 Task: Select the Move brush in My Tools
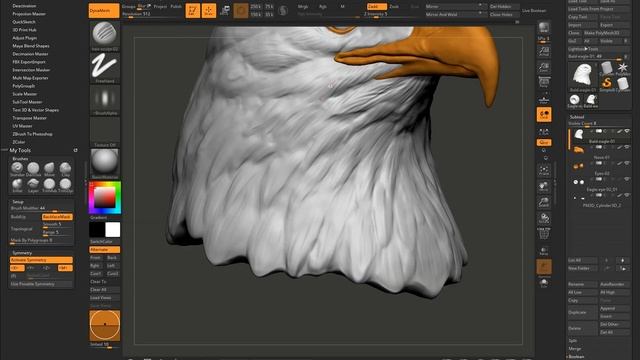point(49,168)
